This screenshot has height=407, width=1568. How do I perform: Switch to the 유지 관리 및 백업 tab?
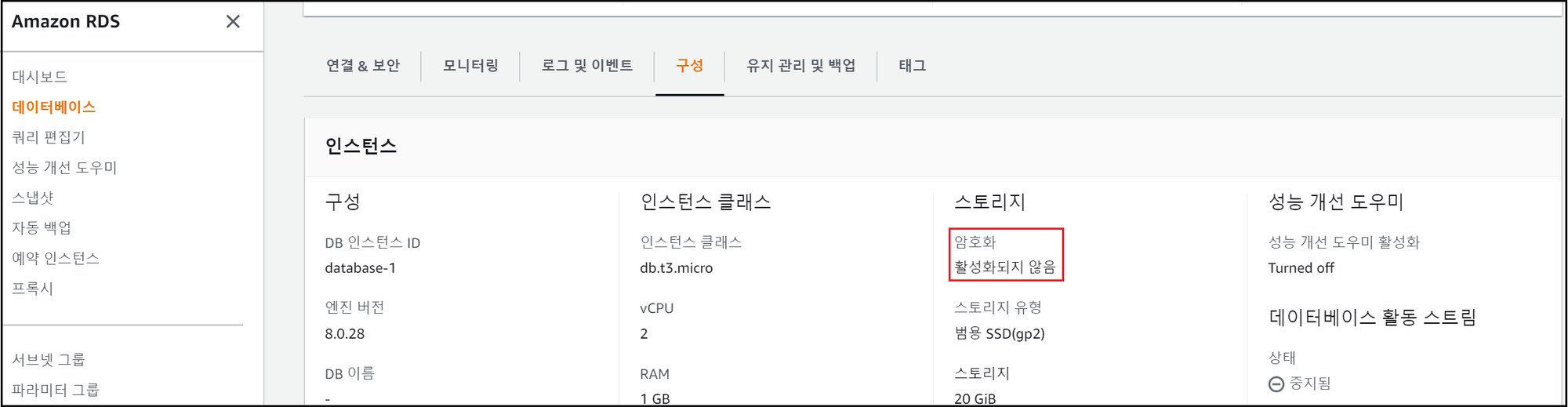click(x=800, y=66)
